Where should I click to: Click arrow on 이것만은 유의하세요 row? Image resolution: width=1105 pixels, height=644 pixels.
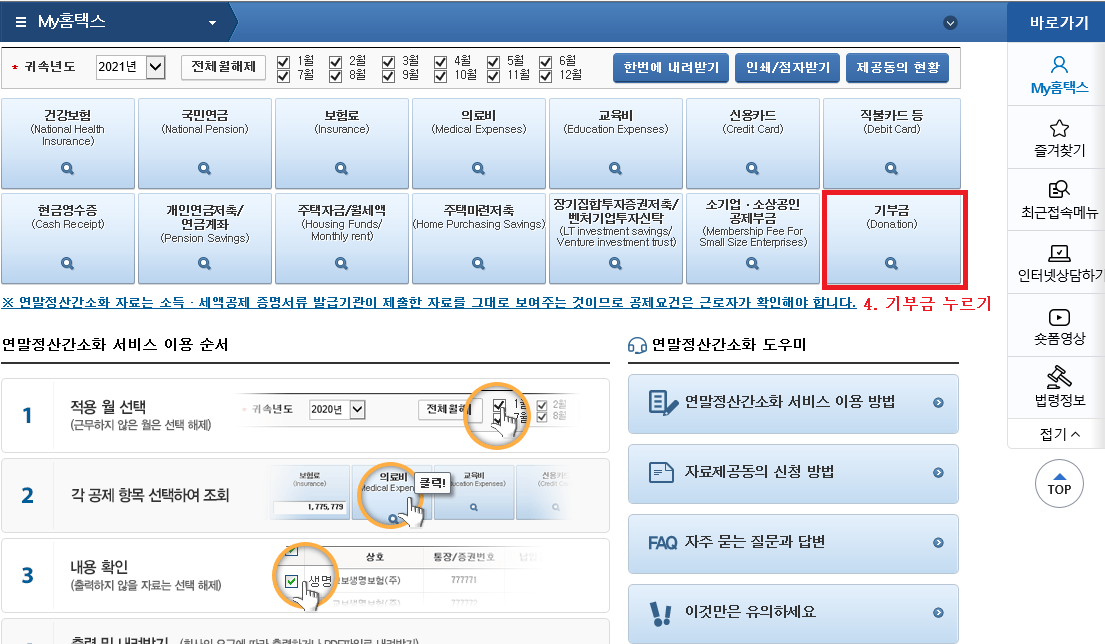click(938, 612)
